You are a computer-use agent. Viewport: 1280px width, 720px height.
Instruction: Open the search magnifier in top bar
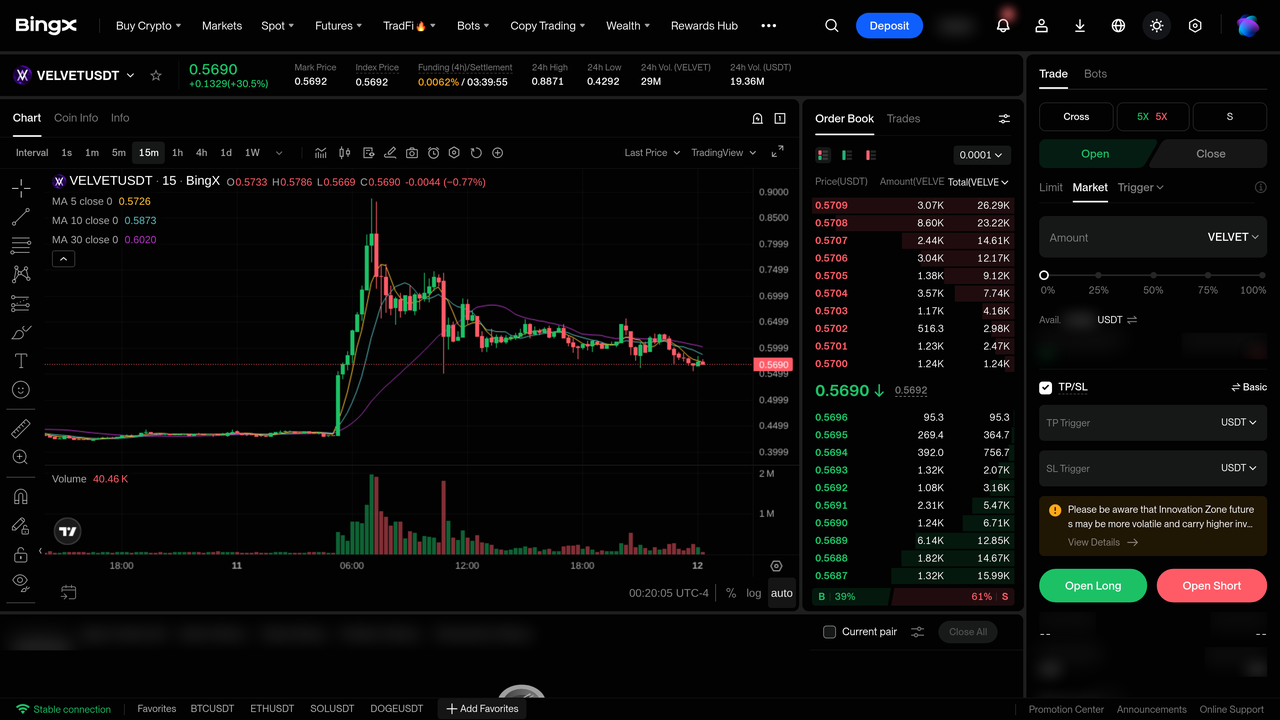pyautogui.click(x=832, y=26)
